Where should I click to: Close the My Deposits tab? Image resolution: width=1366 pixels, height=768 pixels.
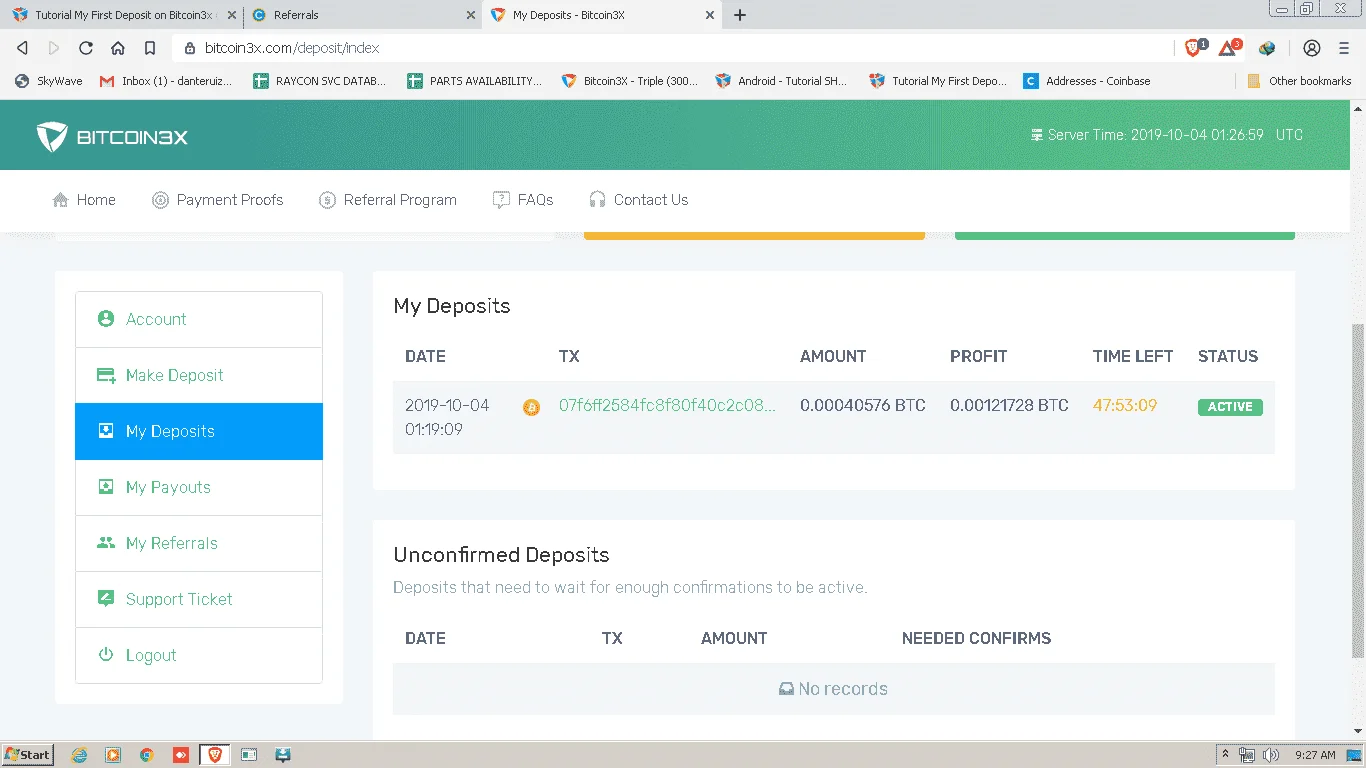point(711,15)
